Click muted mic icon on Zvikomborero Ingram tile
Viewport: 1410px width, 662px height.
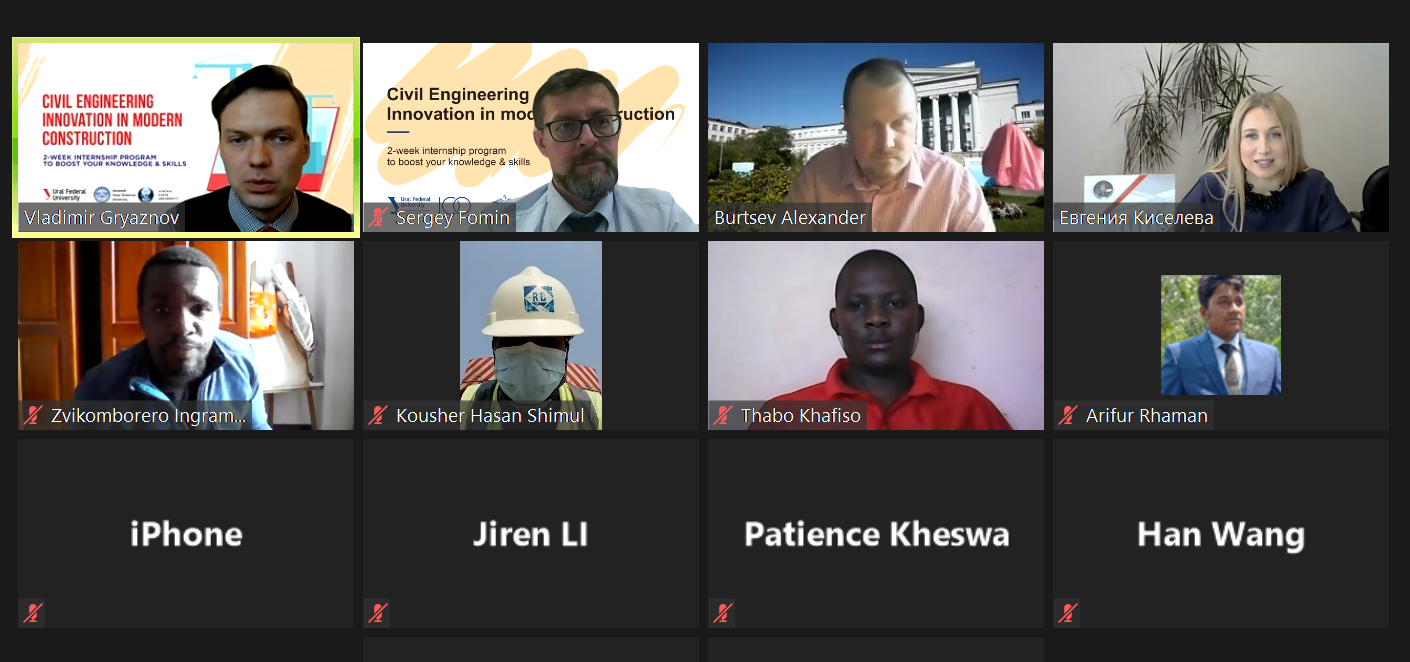click(x=32, y=415)
